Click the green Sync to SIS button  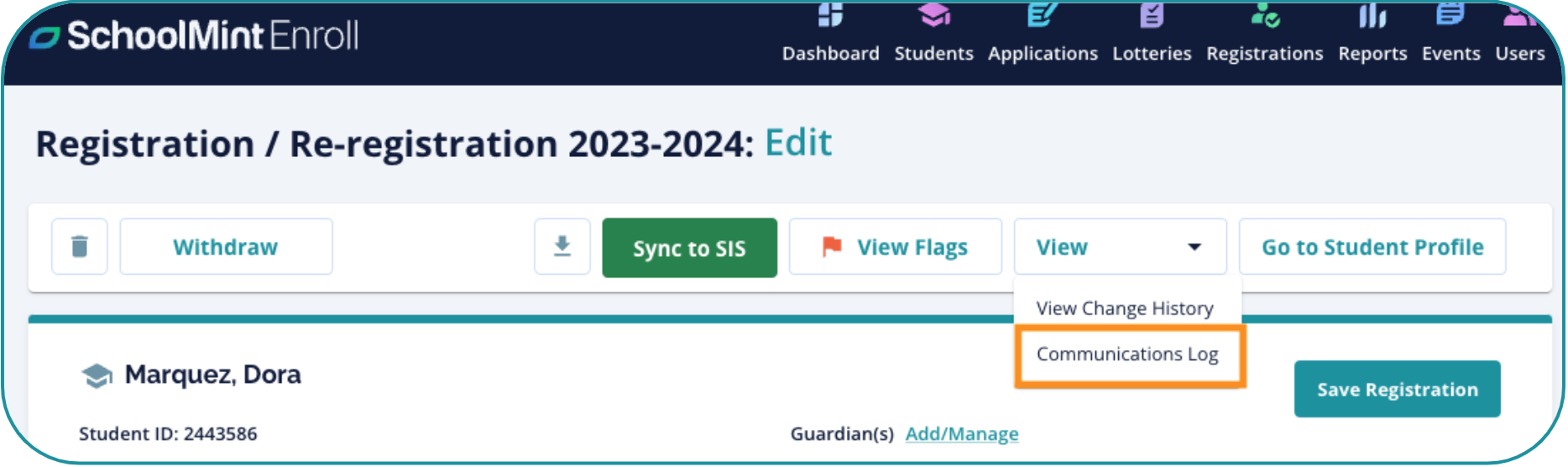coord(689,249)
